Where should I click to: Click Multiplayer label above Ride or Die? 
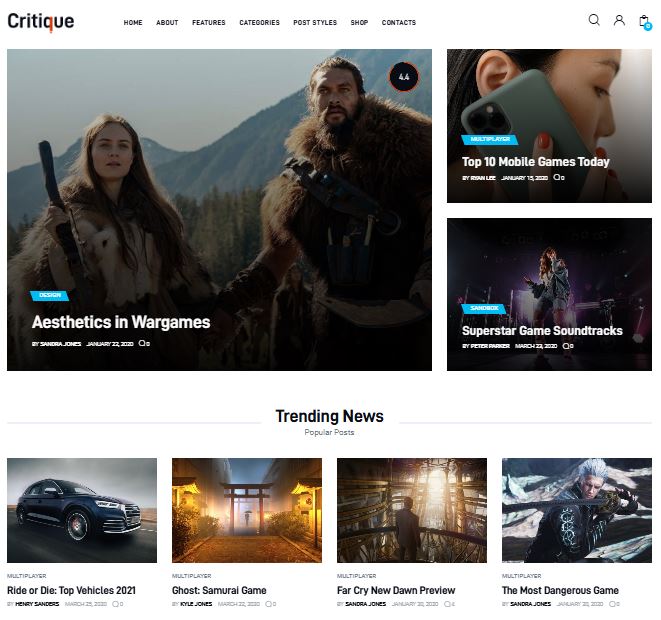click(27, 576)
